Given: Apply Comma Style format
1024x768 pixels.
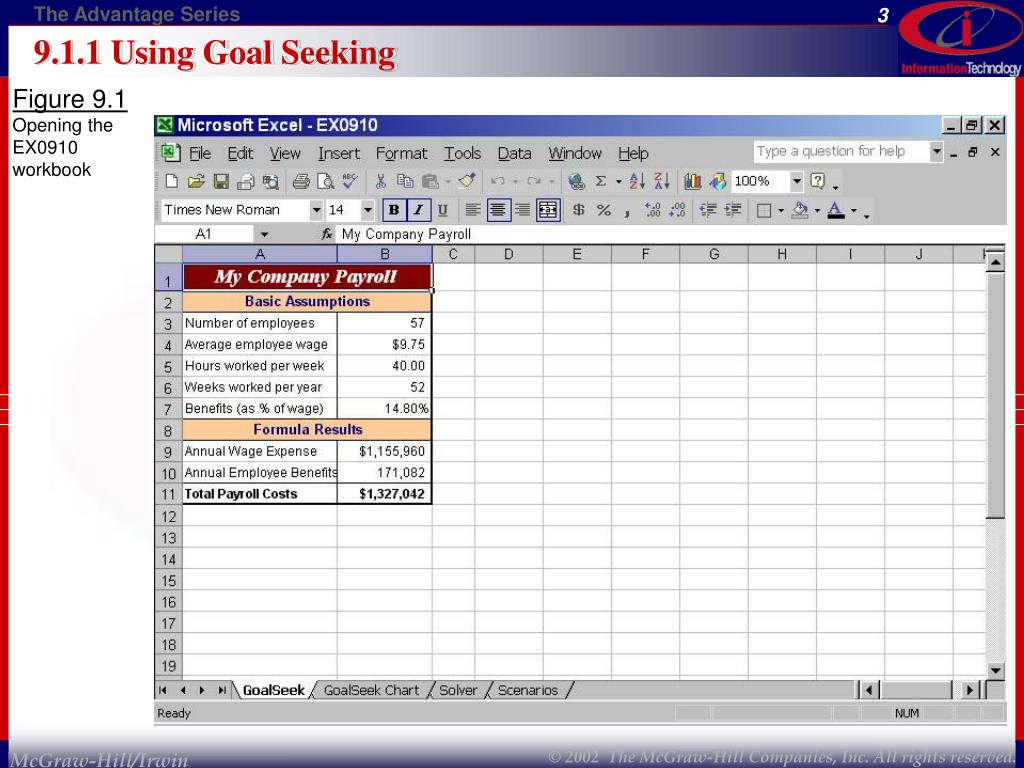Looking at the screenshot, I should pos(627,213).
